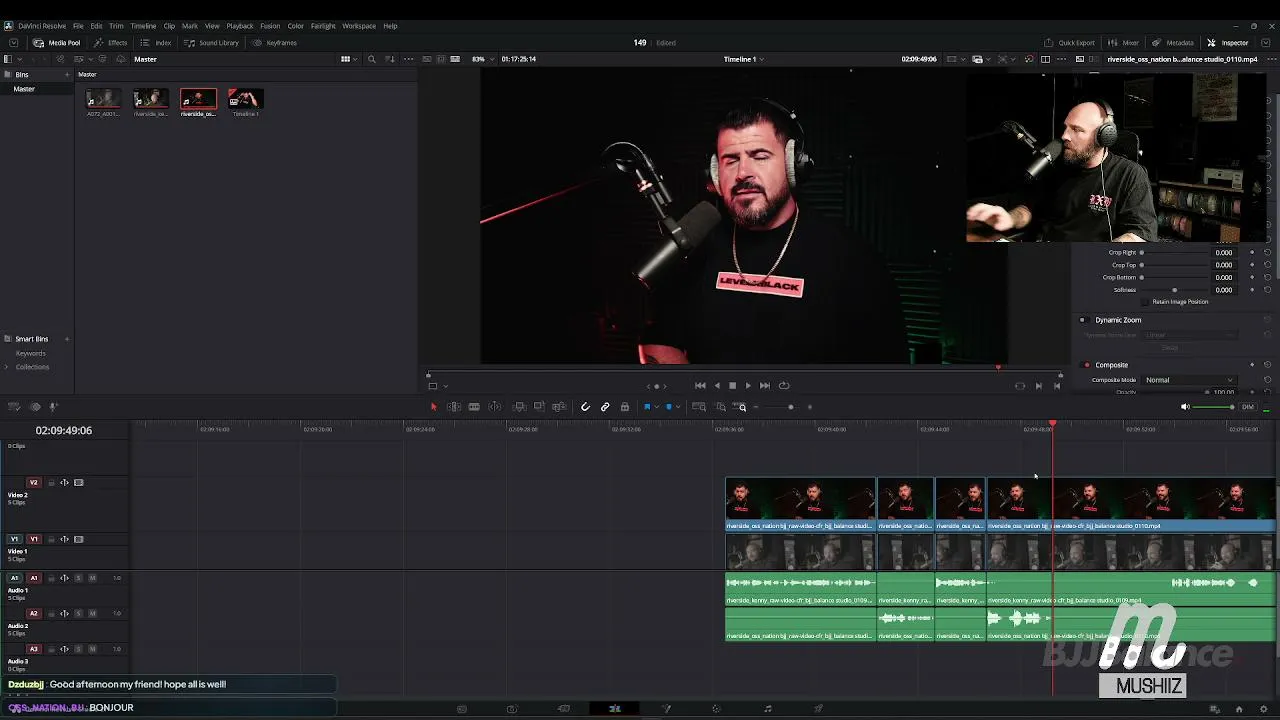
Task: Open the Timeline menu
Action: click(x=143, y=26)
